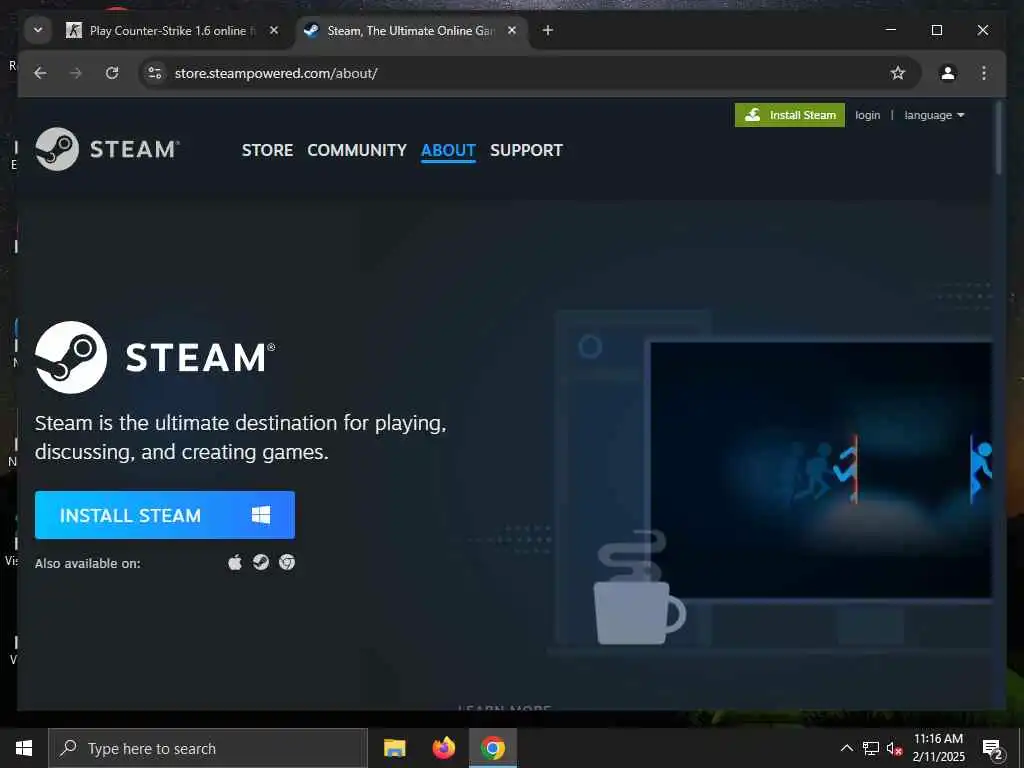This screenshot has width=1024, height=768.
Task: Select the Steam Ultimate Online tab
Action: 411,31
